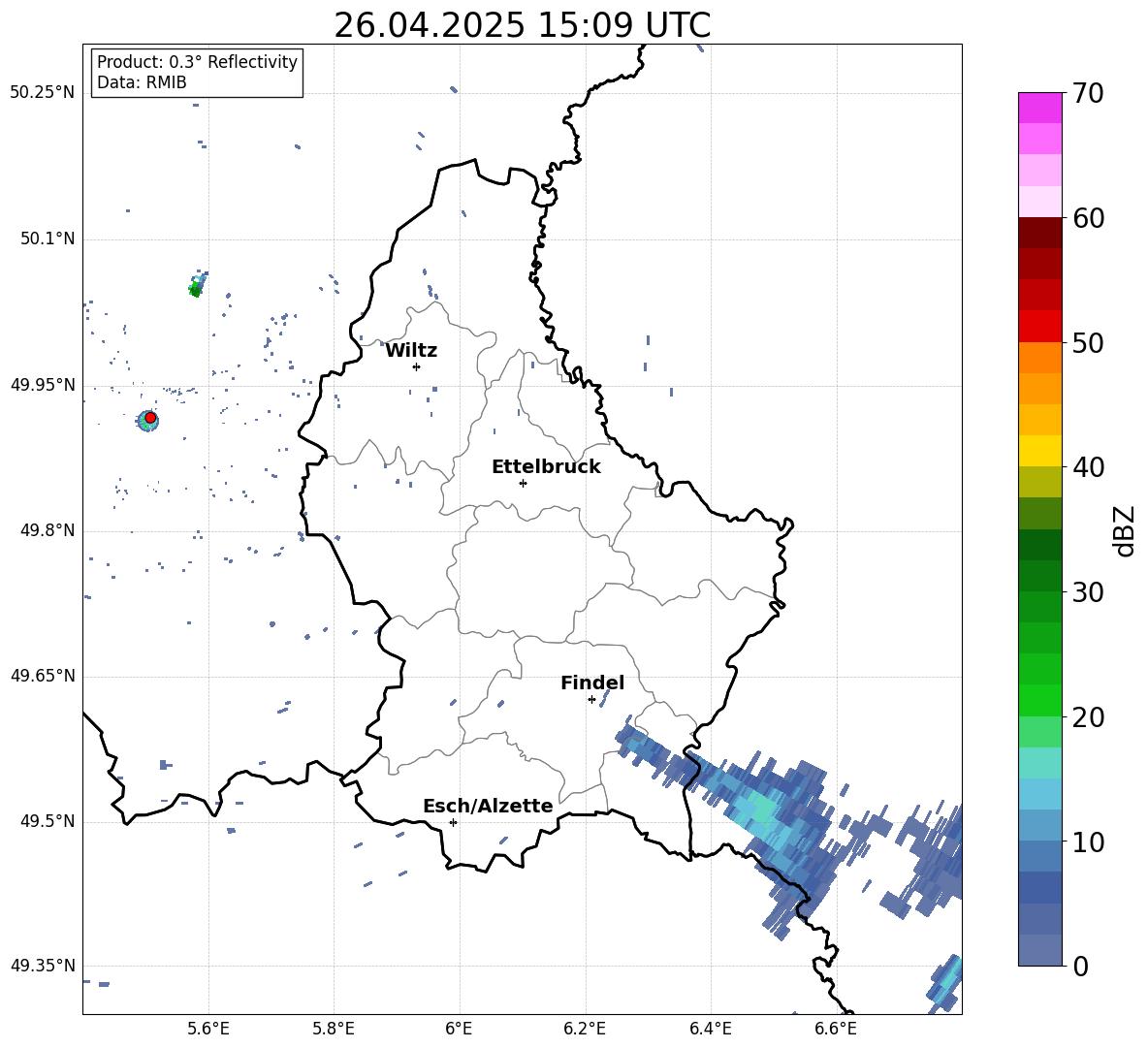Click the 5.8°E longitude label
Viewport: 1148px width, 1048px height.
pyautogui.click(x=334, y=1029)
